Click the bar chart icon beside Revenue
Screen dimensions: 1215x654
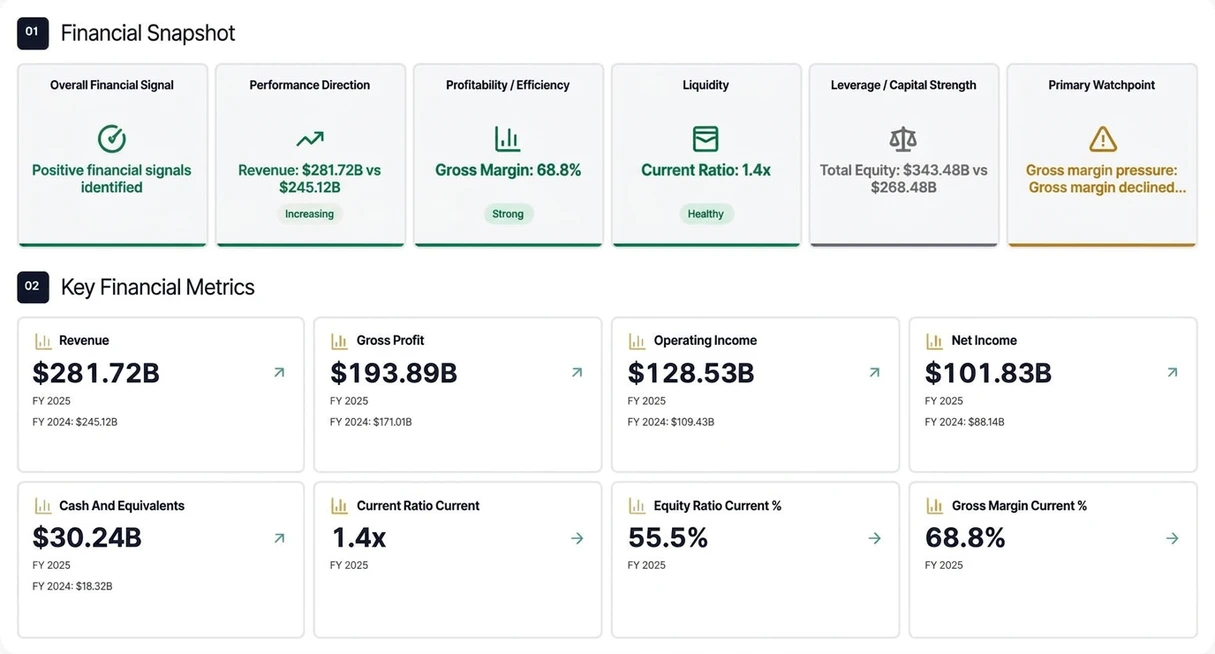tap(43, 341)
